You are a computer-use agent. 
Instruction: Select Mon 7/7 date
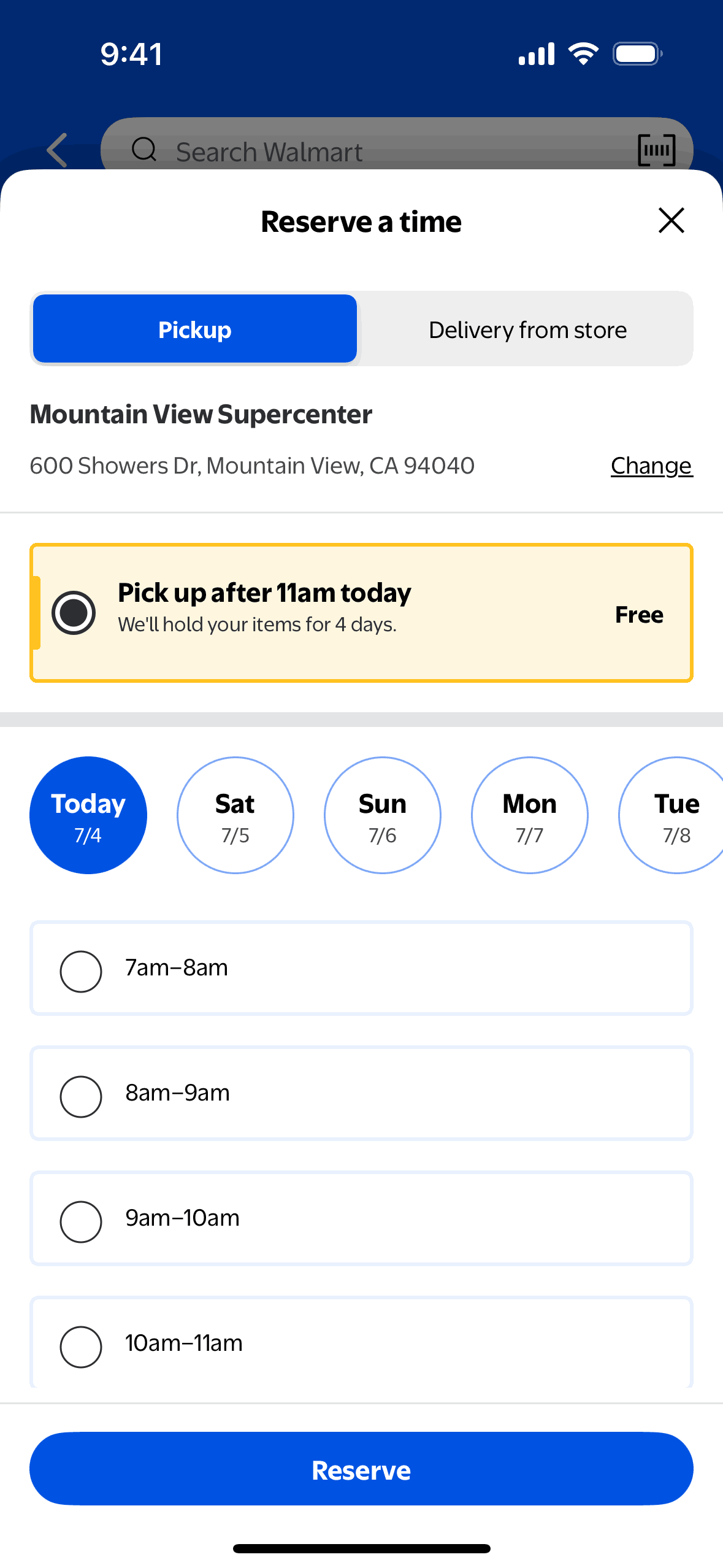coord(530,815)
